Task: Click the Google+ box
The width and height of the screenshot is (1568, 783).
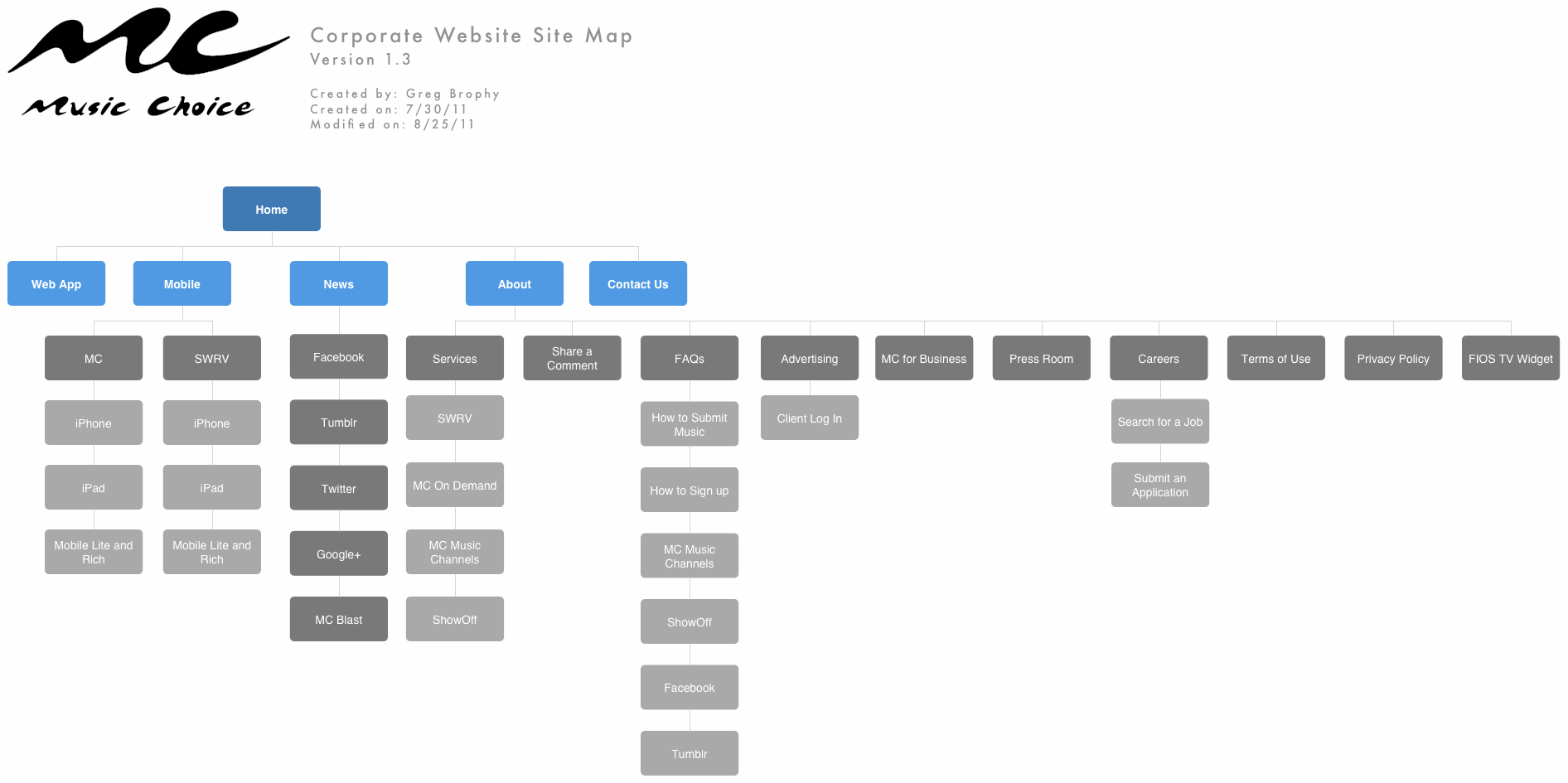Action: click(339, 553)
